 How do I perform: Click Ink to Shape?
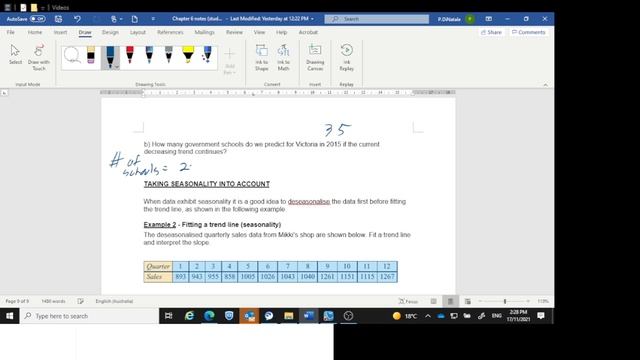(x=262, y=57)
